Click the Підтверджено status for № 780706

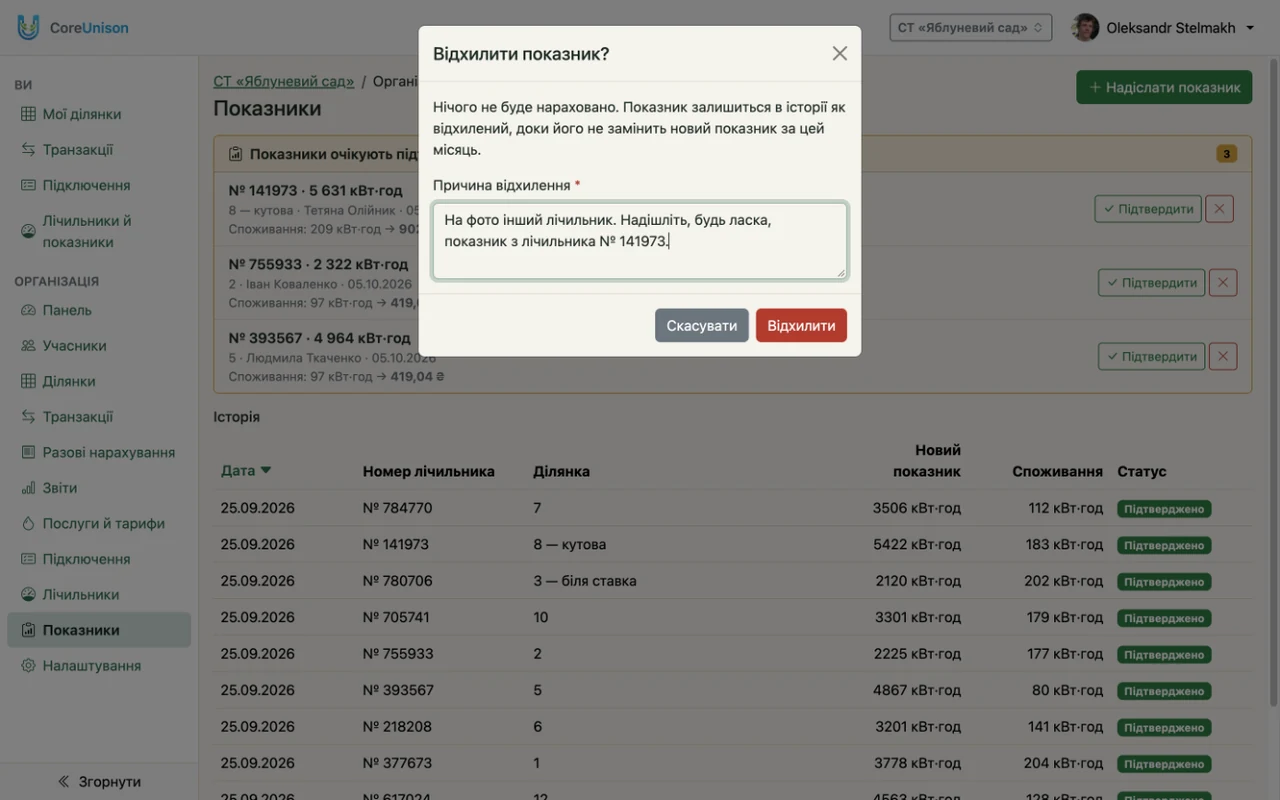pyautogui.click(x=1164, y=582)
